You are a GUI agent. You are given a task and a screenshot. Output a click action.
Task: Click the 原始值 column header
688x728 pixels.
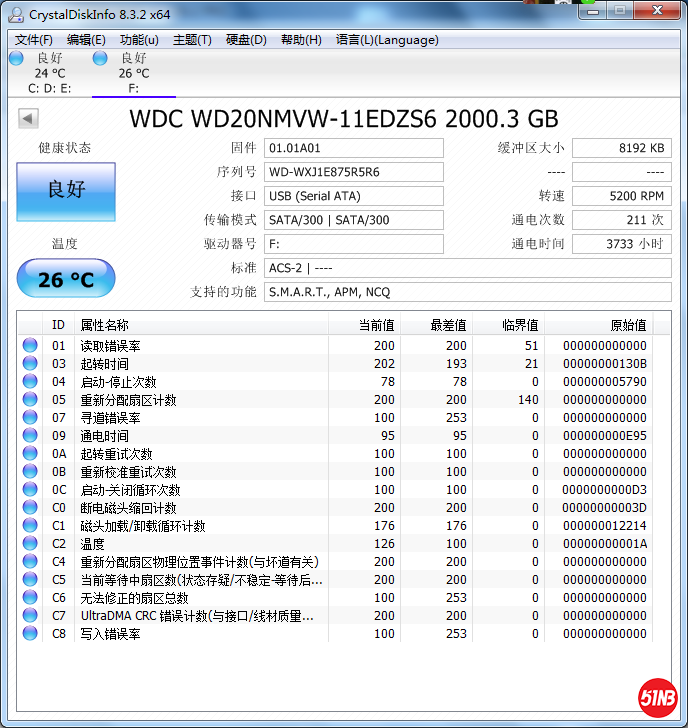(x=628, y=325)
